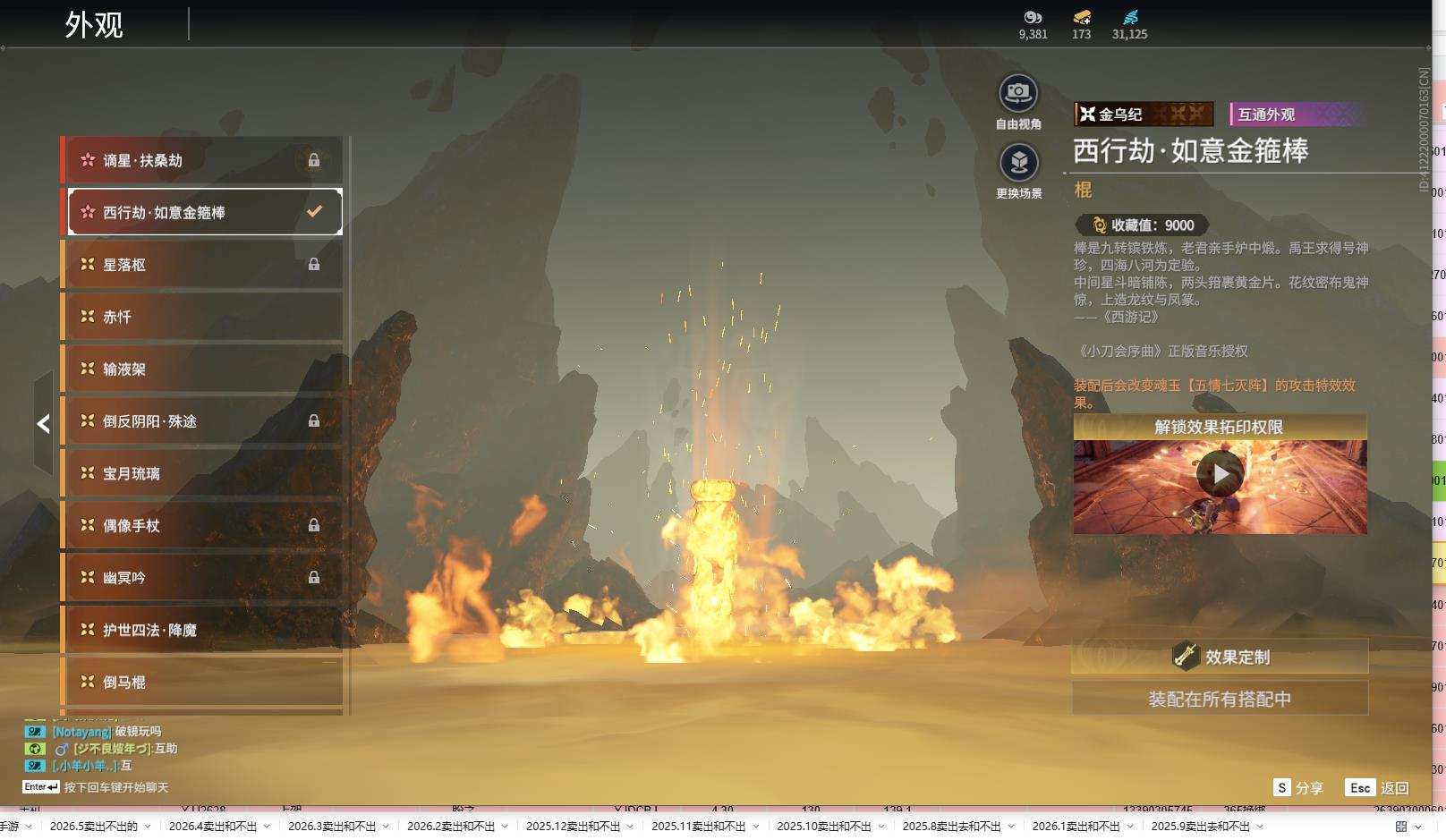This screenshot has height=840, width=1446.
Task: Click the Enter key chat prompt icon
Action: click(x=41, y=787)
